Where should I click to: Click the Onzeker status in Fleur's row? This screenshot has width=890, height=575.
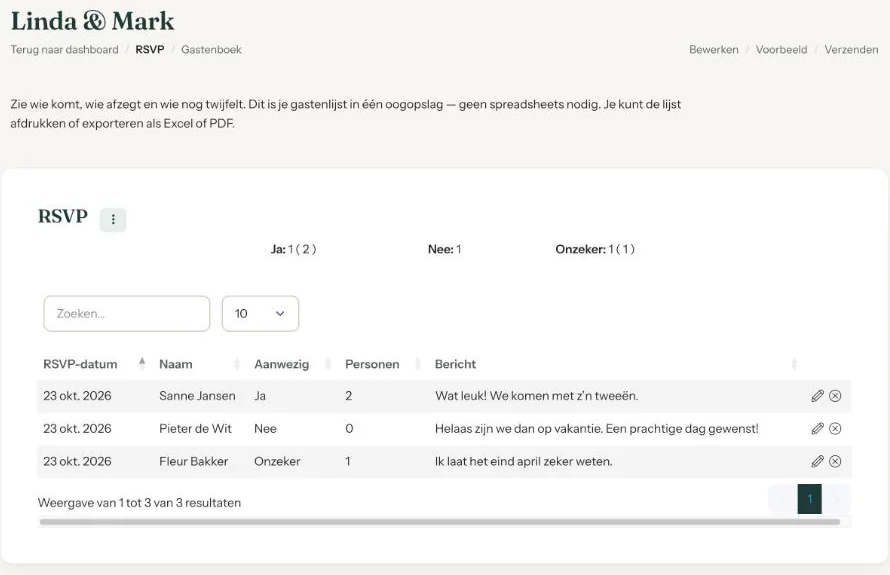[x=277, y=461]
